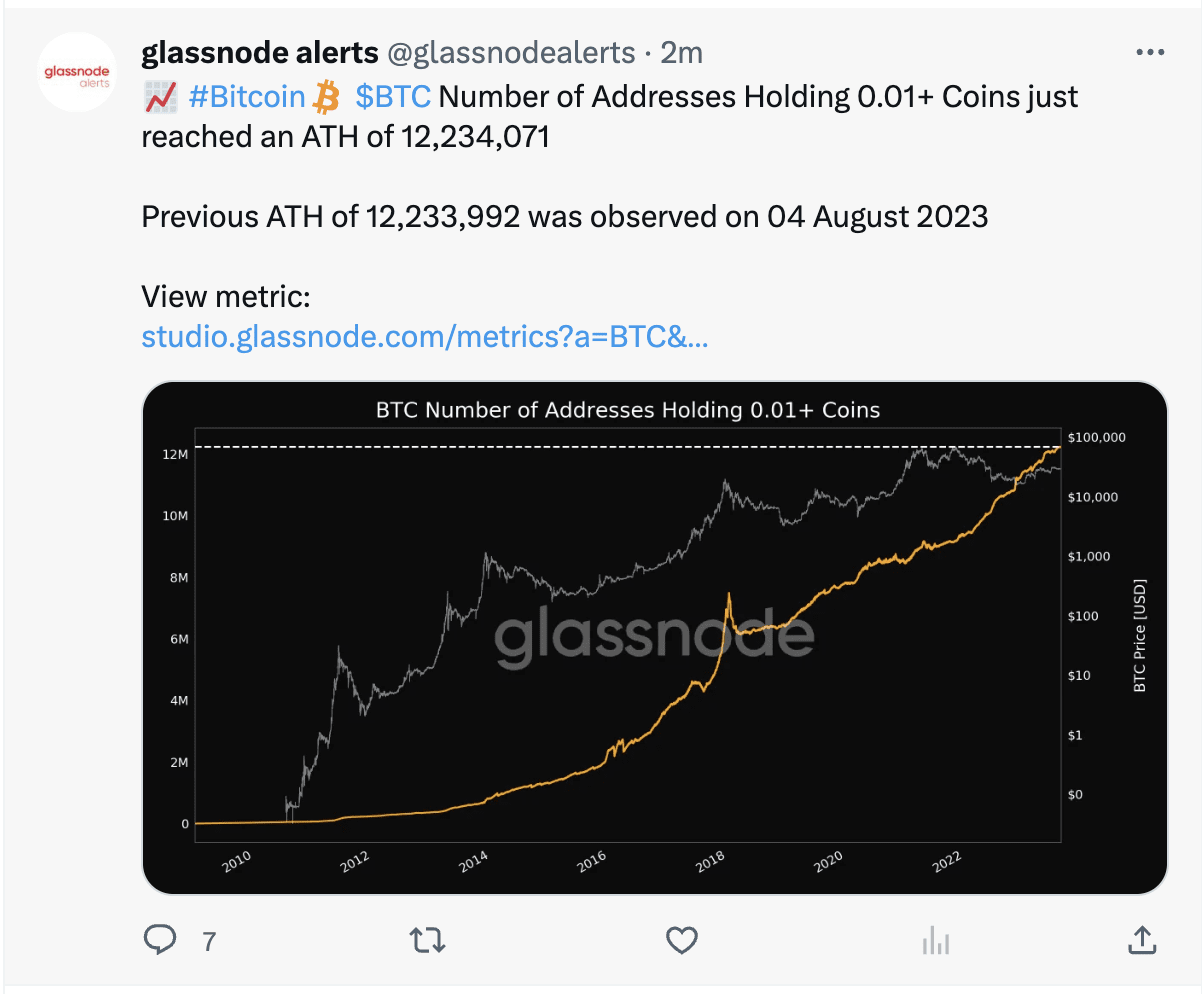The width and height of the screenshot is (1202, 994).
Task: Toggle the bookmark via share icon menu
Action: tap(1141, 940)
